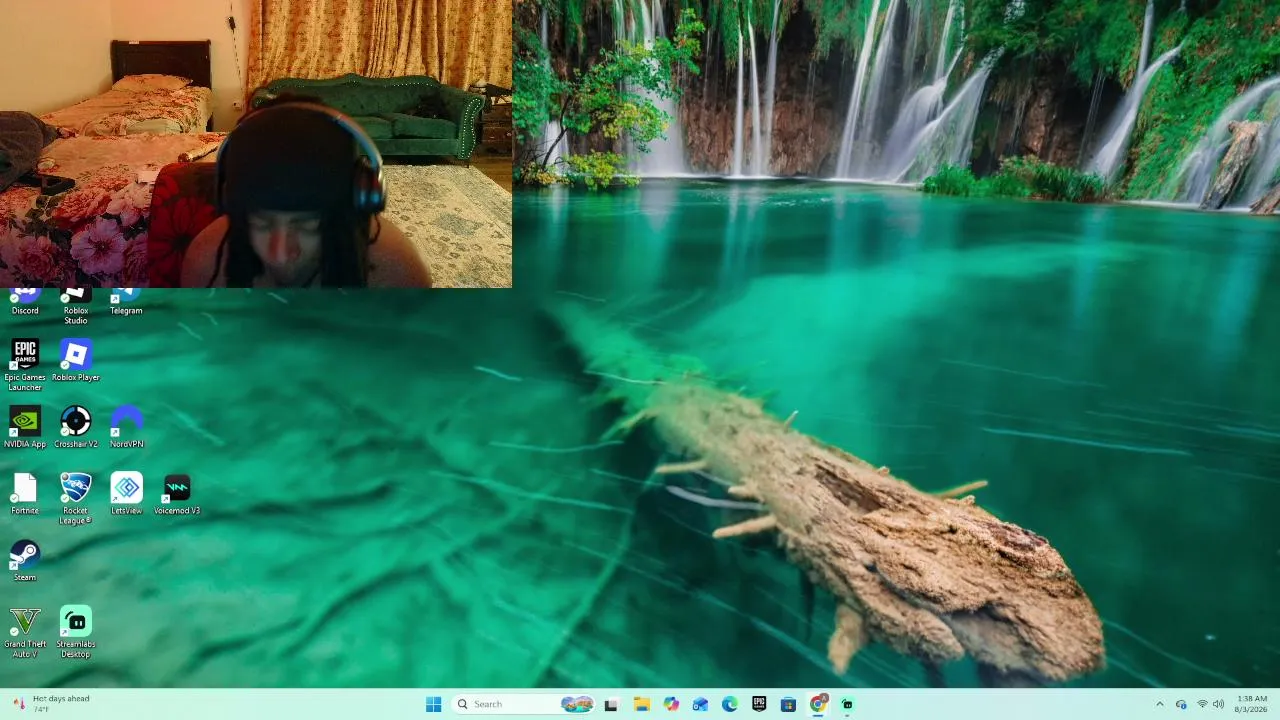The image size is (1280, 720).
Task: Select the LetsView desktop shortcut
Action: [x=126, y=494]
